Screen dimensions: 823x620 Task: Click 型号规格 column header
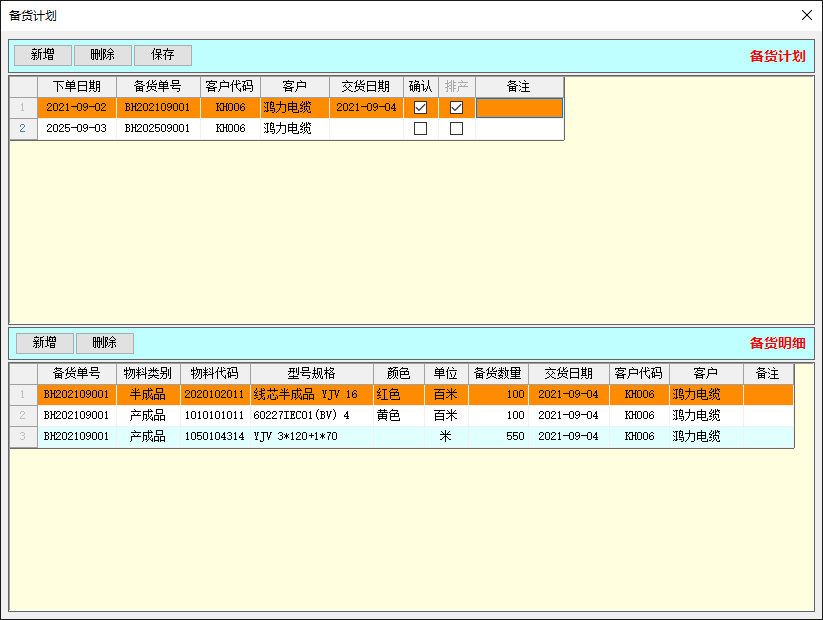(310, 373)
